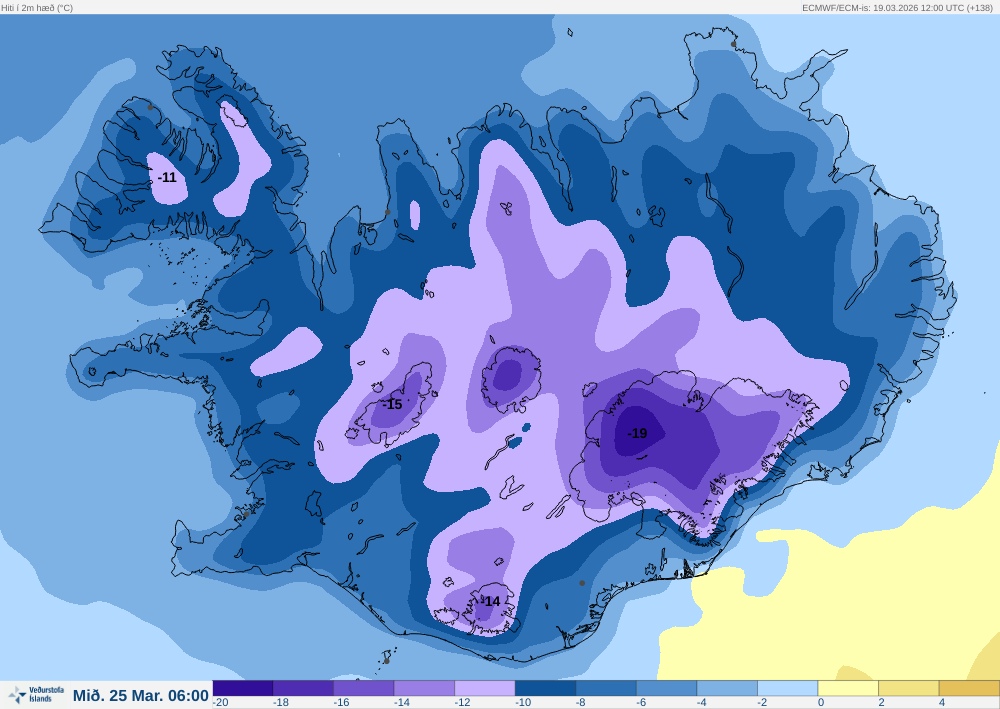Pick the legend swatch between -18 and -16
The width and height of the screenshot is (1000, 709).
[303, 688]
